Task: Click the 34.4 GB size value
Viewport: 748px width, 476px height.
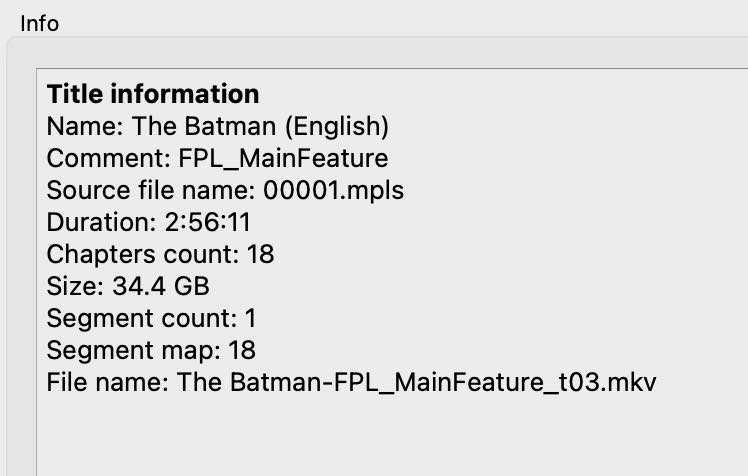Action: pyautogui.click(x=161, y=286)
